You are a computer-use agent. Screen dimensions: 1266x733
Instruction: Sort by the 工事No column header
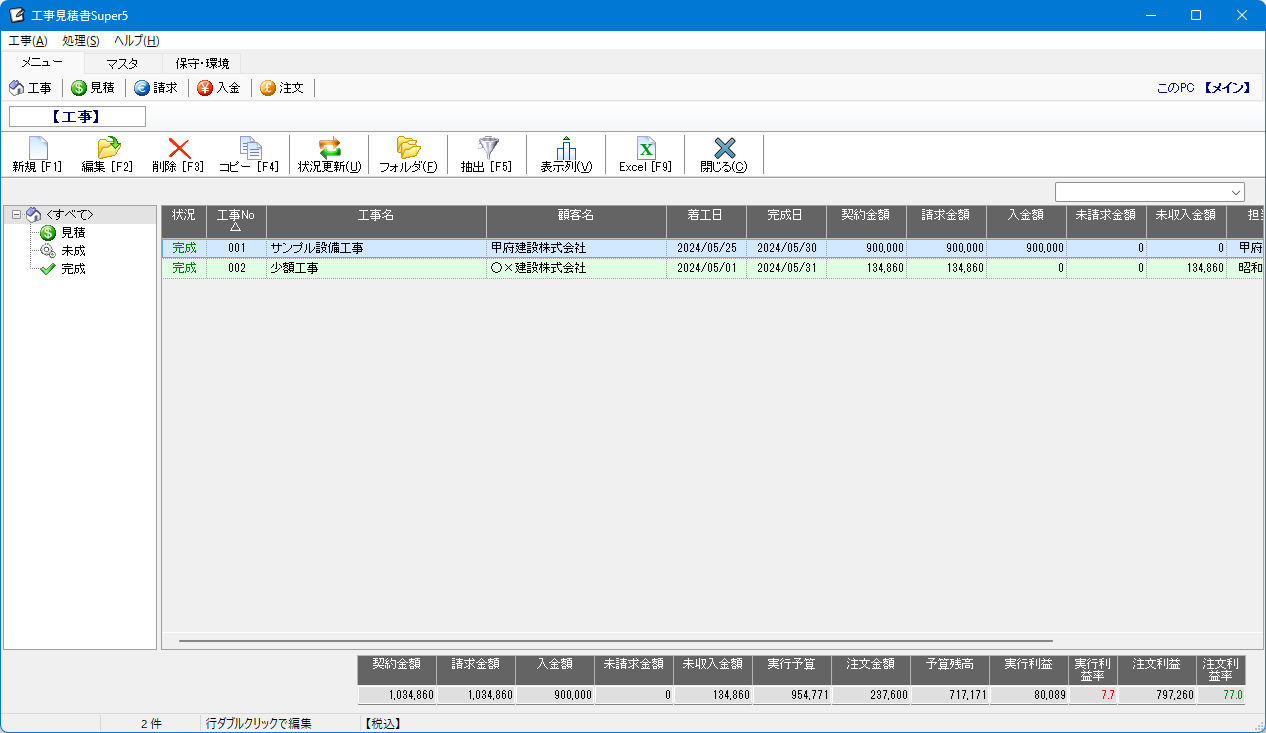click(x=236, y=221)
